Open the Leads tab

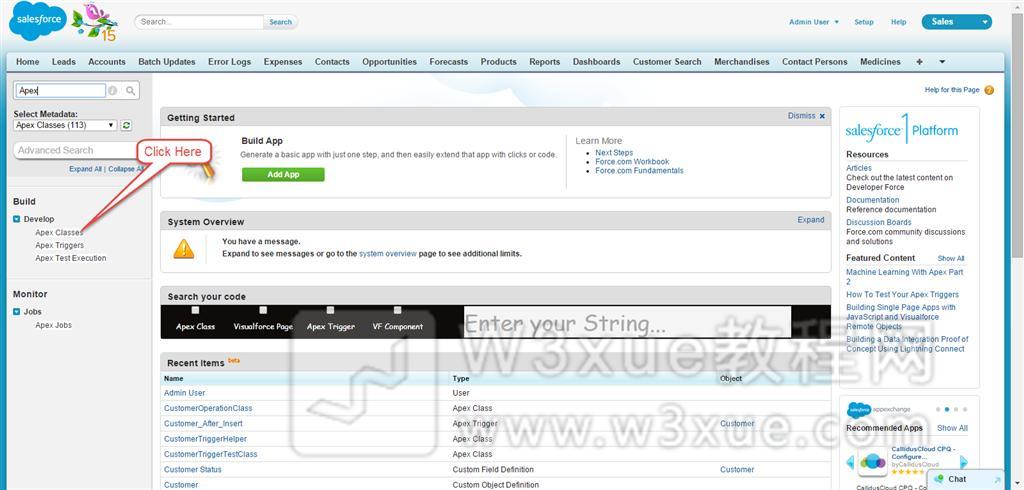[64, 61]
